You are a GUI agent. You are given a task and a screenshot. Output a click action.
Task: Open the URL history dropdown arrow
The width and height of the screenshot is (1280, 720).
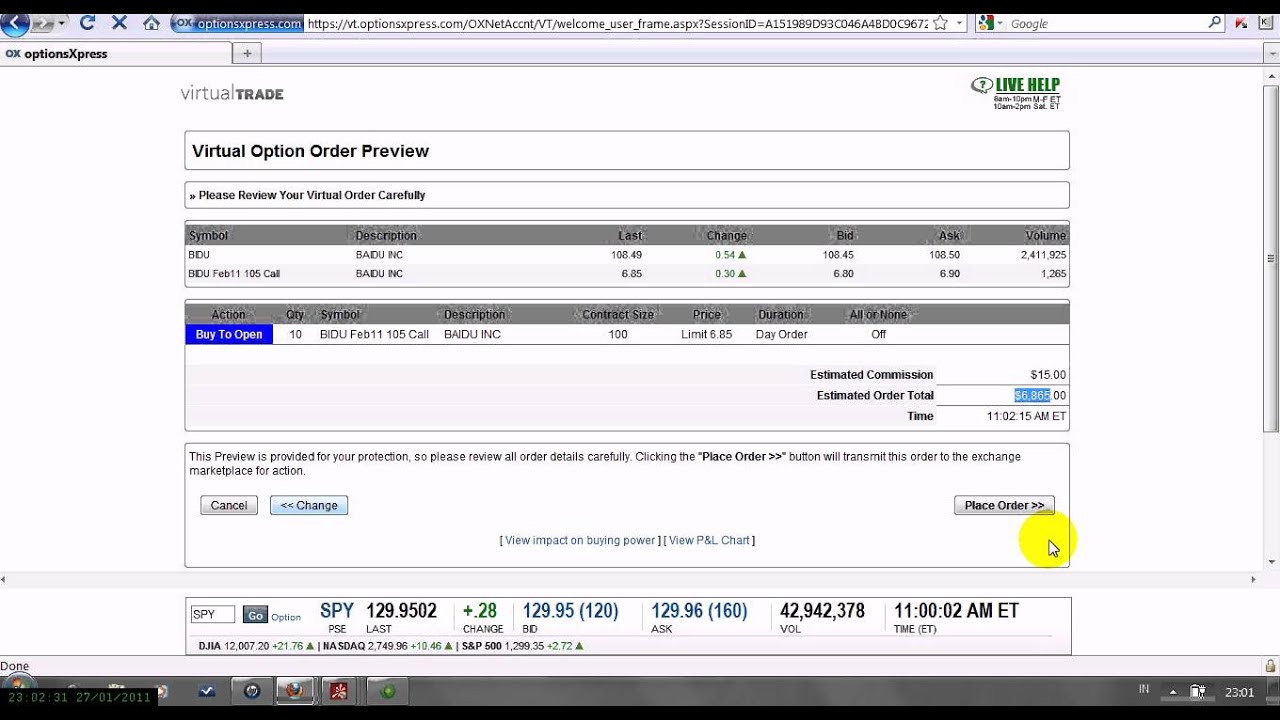[960, 23]
